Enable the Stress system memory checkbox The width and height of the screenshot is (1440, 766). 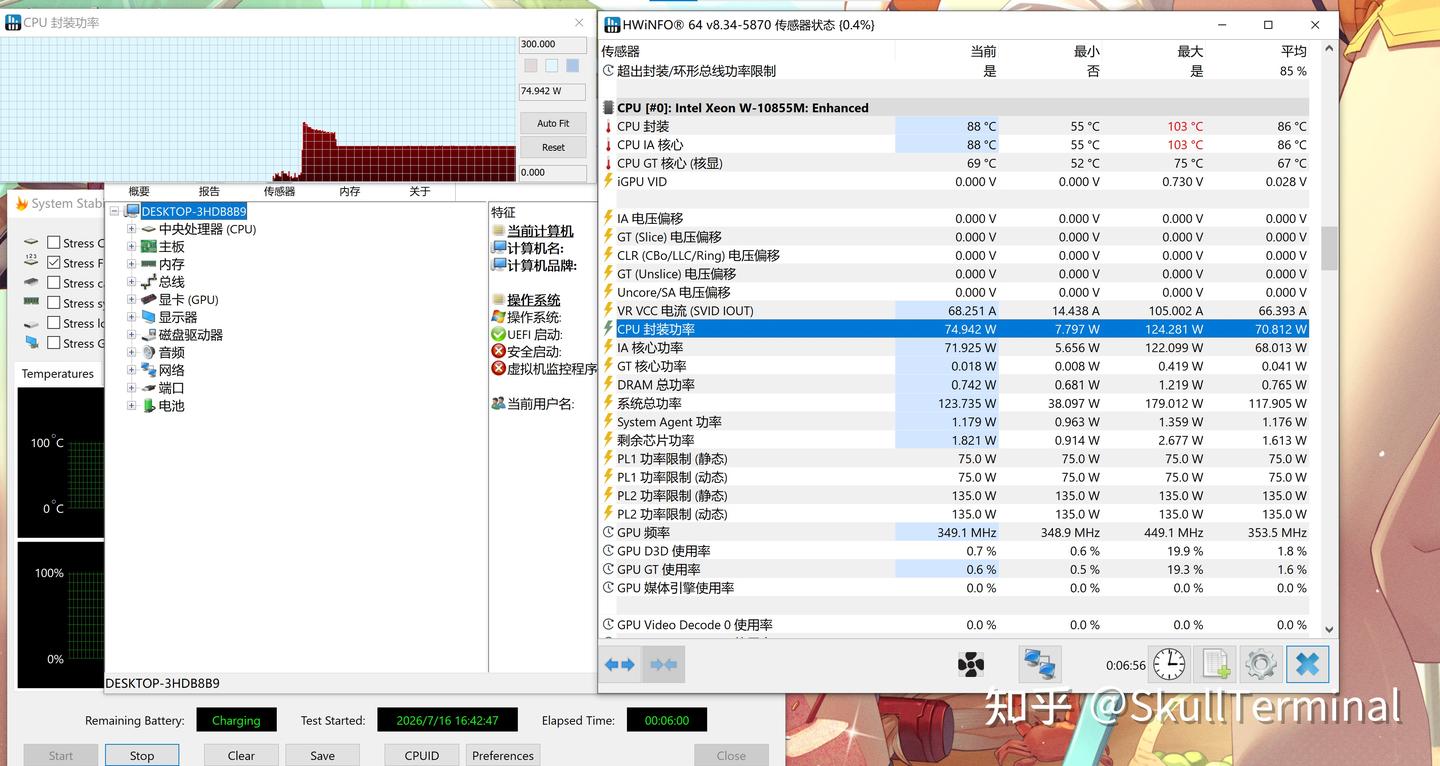54,302
